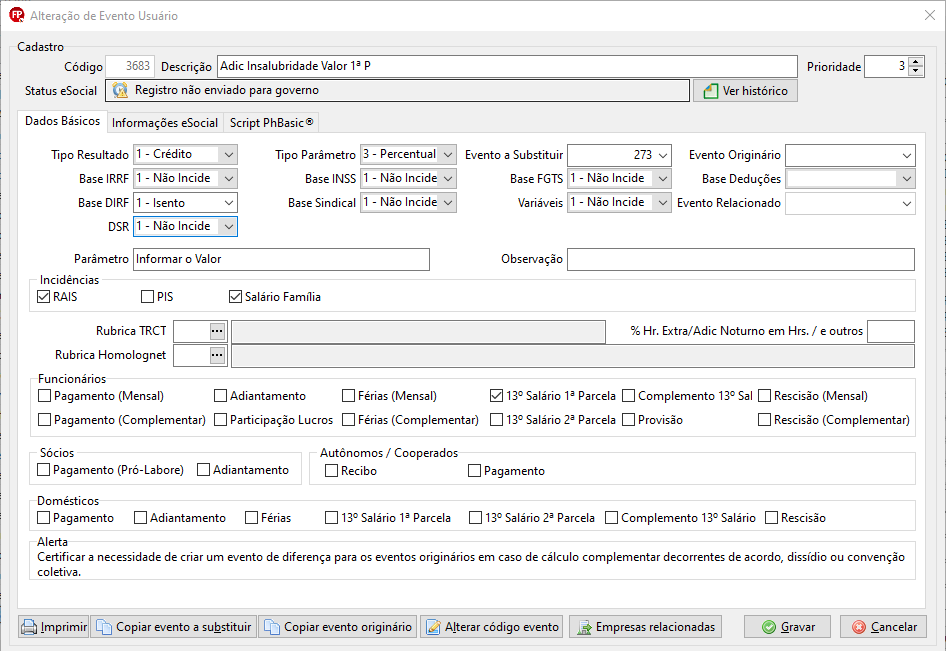Switch to the Informações eSocial tab

click(165, 123)
